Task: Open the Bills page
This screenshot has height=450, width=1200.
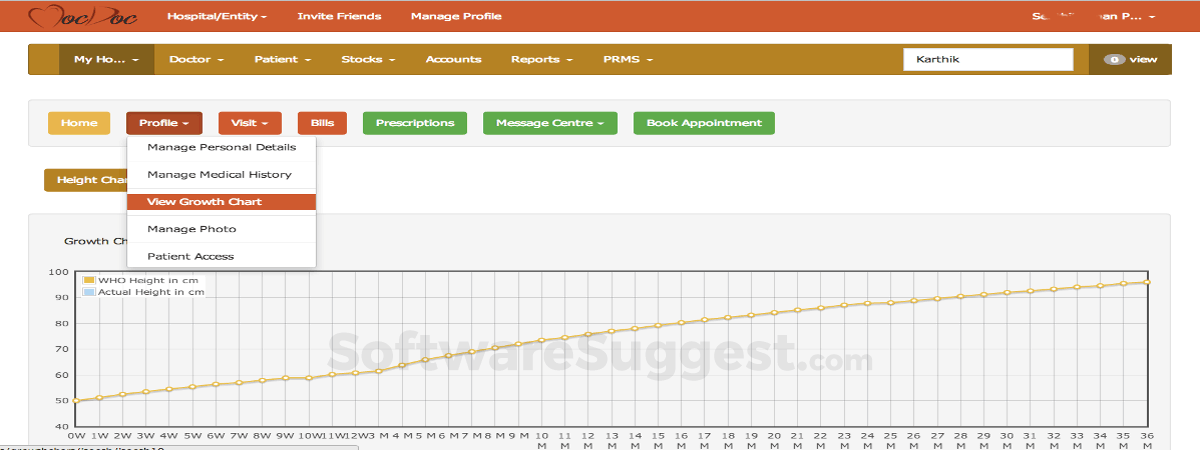Action: point(322,123)
